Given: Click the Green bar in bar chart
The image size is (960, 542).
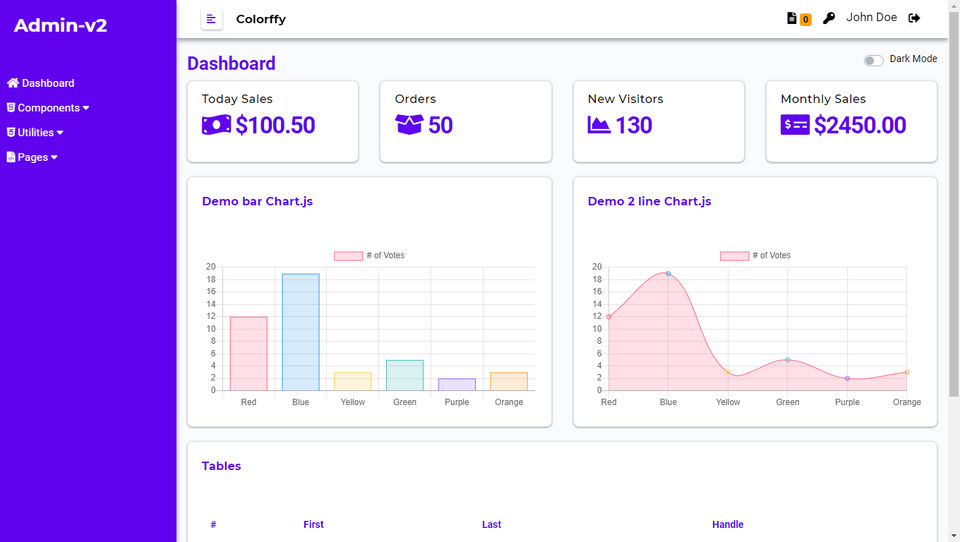Looking at the screenshot, I should point(405,375).
